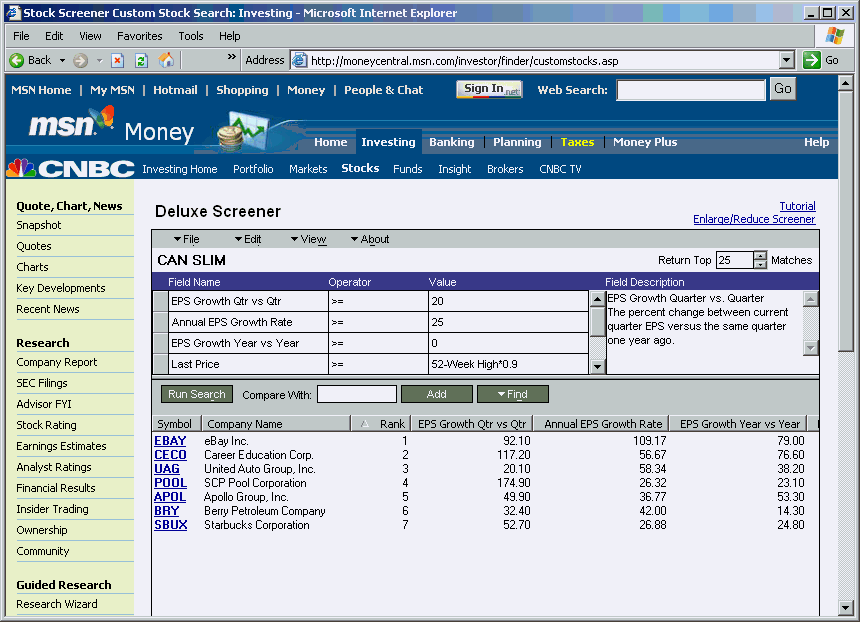This screenshot has width=860, height=622.
Task: Open the browser Home page icon
Action: 165,60
